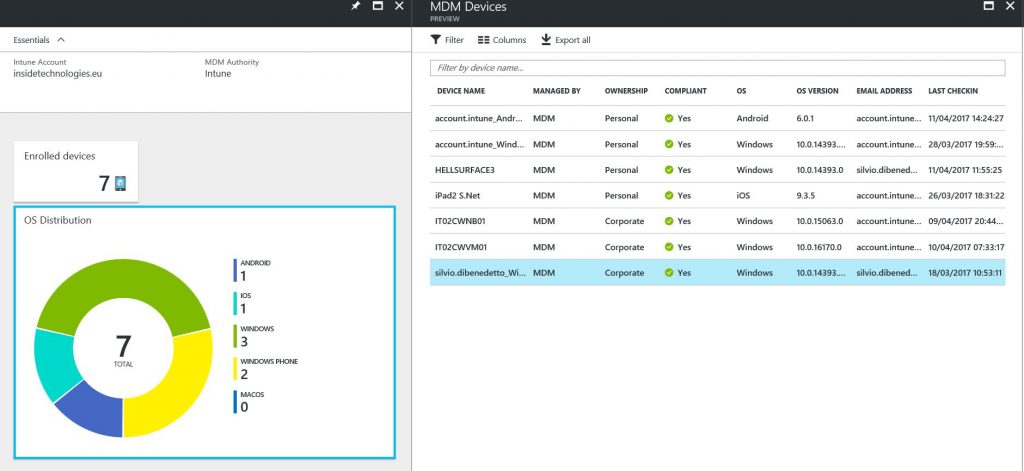Click the Android OS cell in first row
The height and width of the screenshot is (471, 1024).
pyautogui.click(x=752, y=119)
